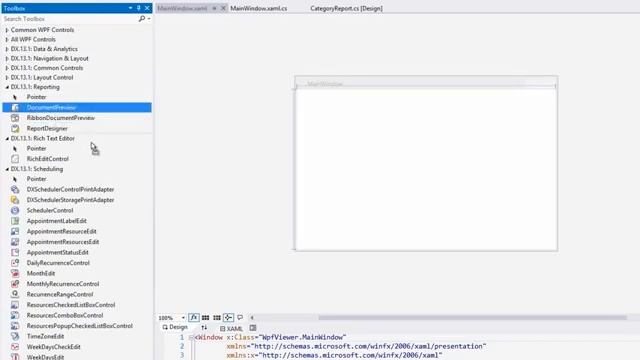Click into the Search Toolbox field
Image resolution: width=640 pixels, height=360 pixels.
tap(70, 19)
